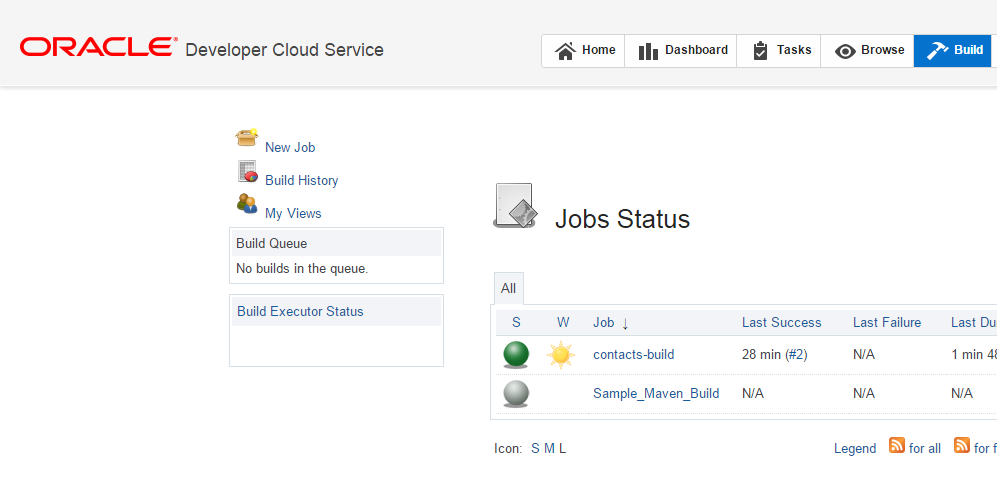Viewport: 997px width, 488px height.
Task: Open the Tasks navigation tab
Action: click(x=781, y=50)
